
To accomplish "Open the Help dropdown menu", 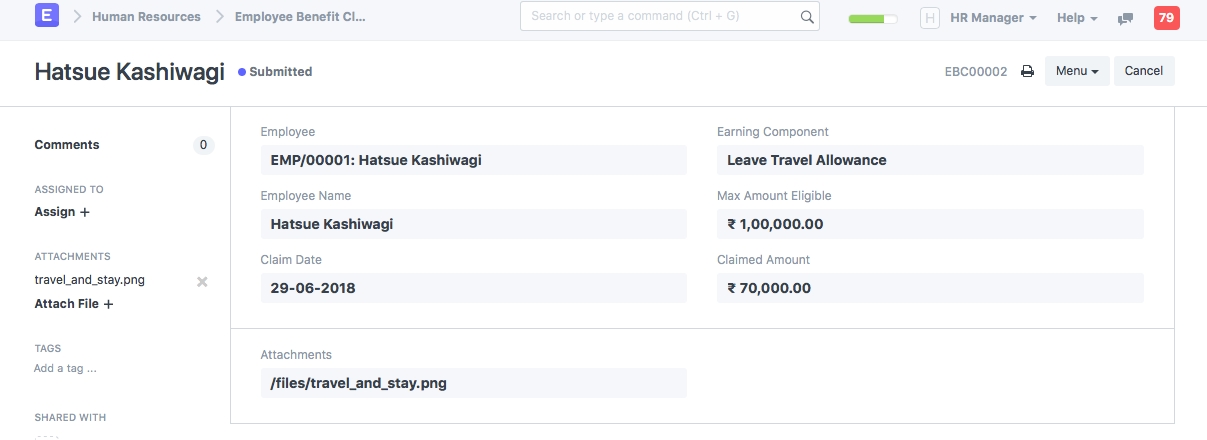I will pos(1077,18).
